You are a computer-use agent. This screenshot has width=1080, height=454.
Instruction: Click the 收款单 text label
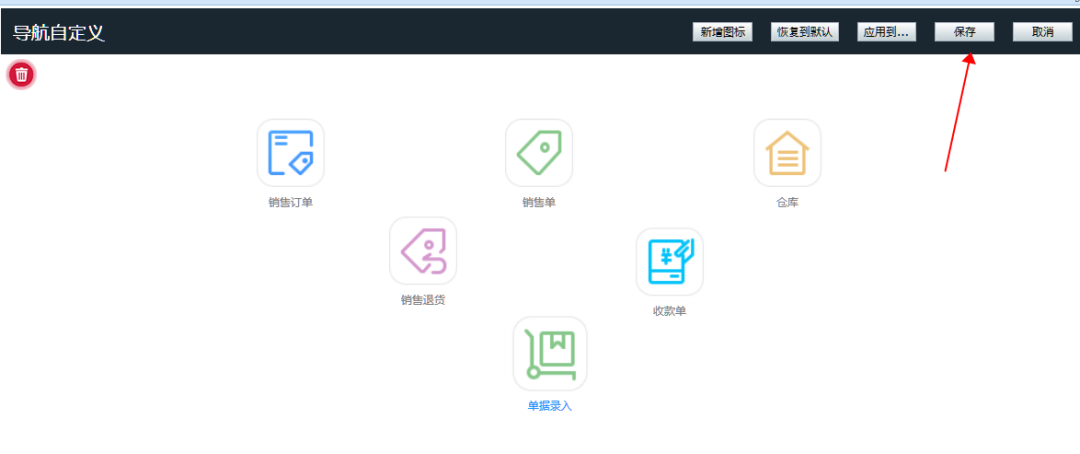point(669,311)
